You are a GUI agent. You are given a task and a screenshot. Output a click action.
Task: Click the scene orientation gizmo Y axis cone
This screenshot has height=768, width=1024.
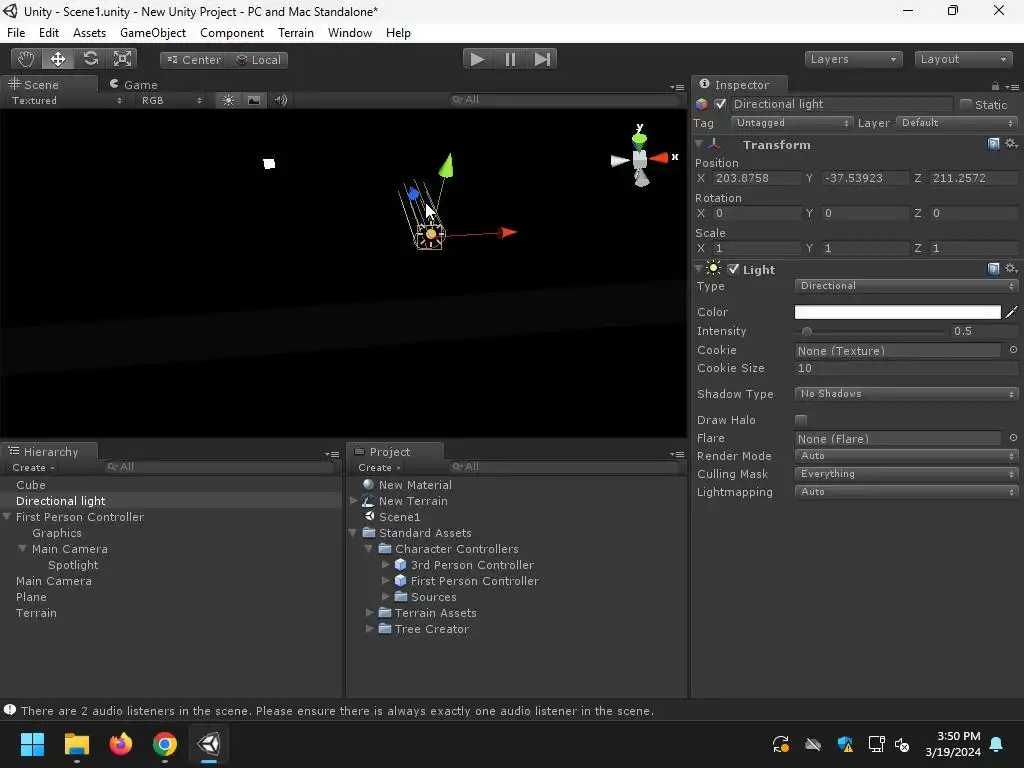pyautogui.click(x=639, y=138)
